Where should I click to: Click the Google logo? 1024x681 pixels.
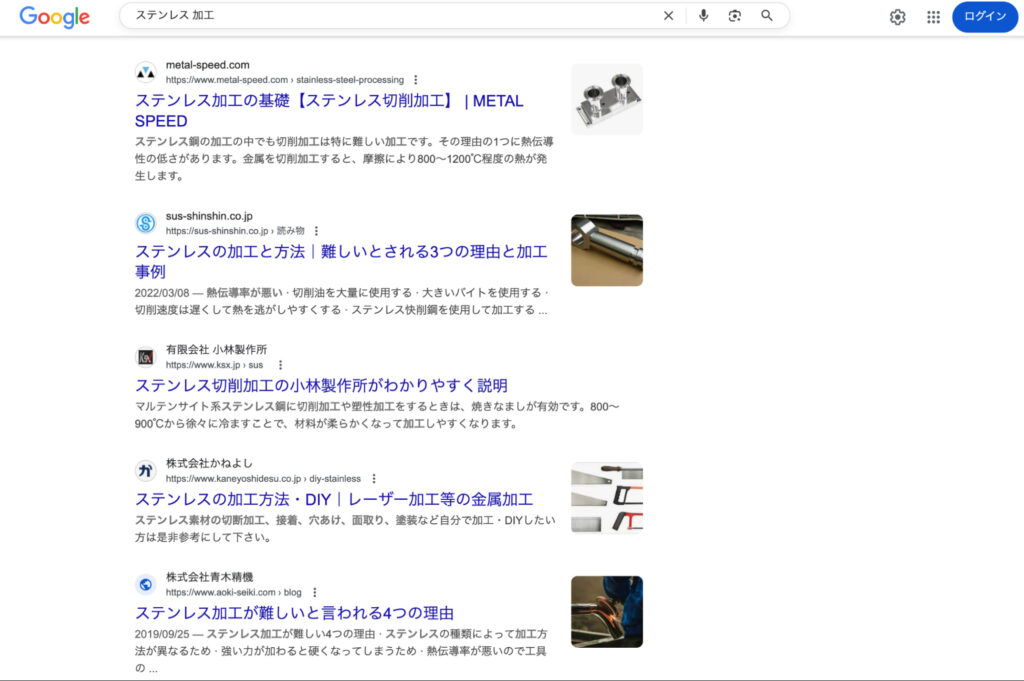pyautogui.click(x=54, y=17)
